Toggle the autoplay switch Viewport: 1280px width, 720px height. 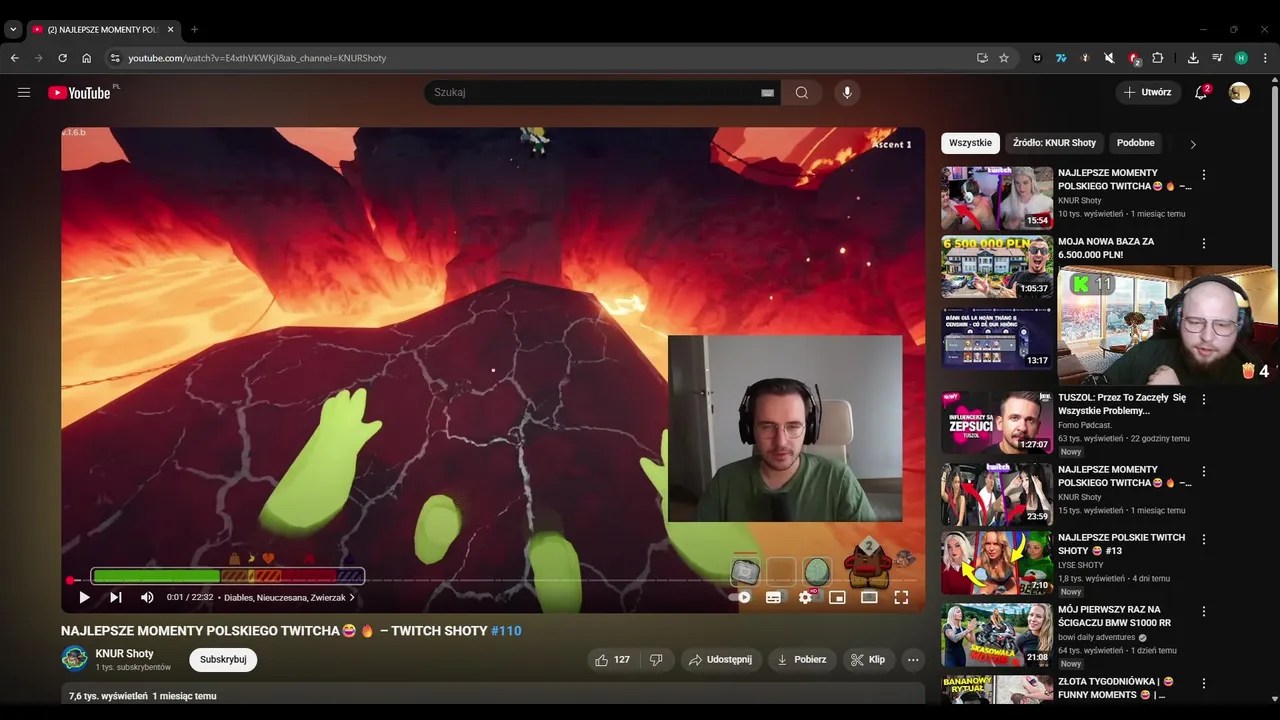click(740, 597)
